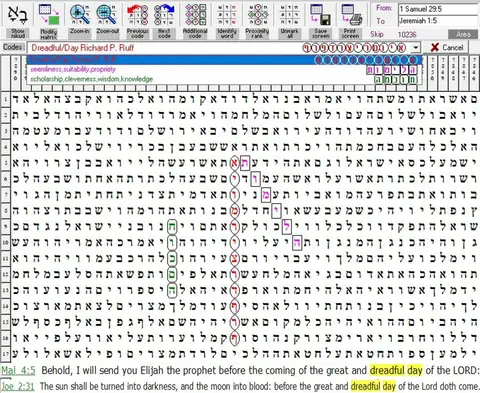The image size is (480, 393).
Task: Click magenta-boxed letter in row 10
Action: pyautogui.click(x=297, y=243)
